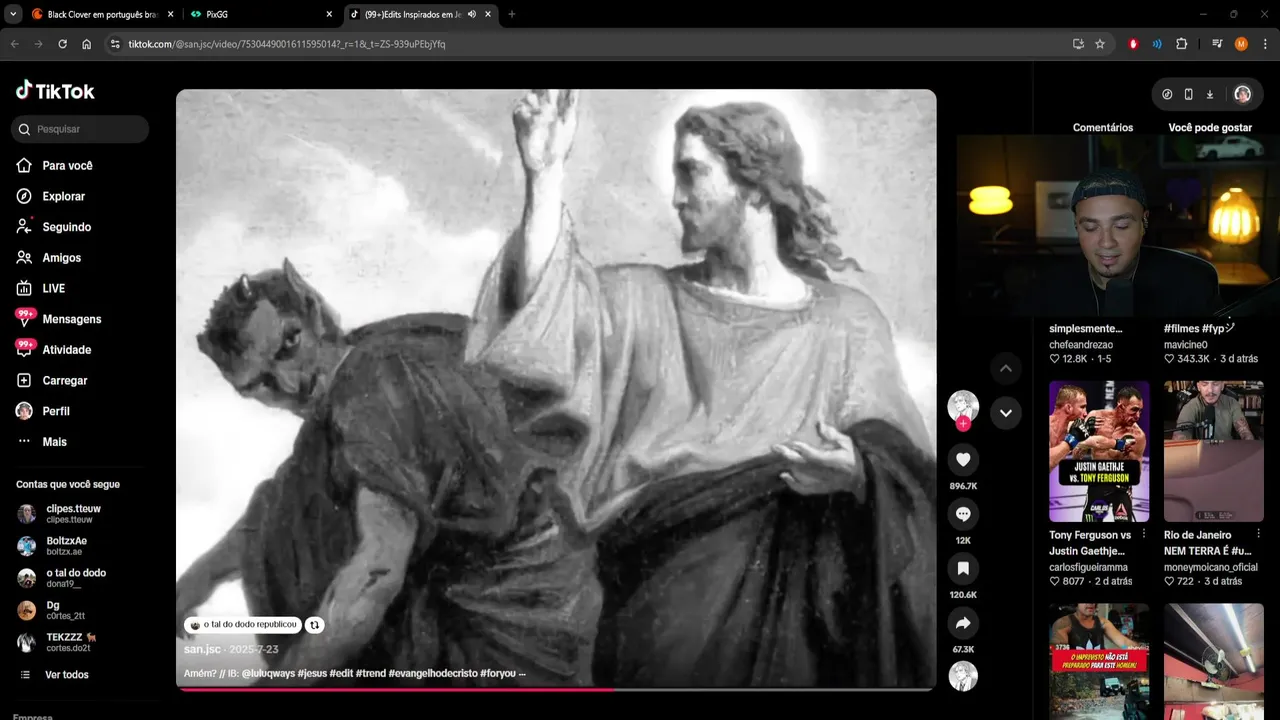Image resolution: width=1280 pixels, height=720 pixels.
Task: Open TikTok coins icon in top pill
Action: 1167,94
